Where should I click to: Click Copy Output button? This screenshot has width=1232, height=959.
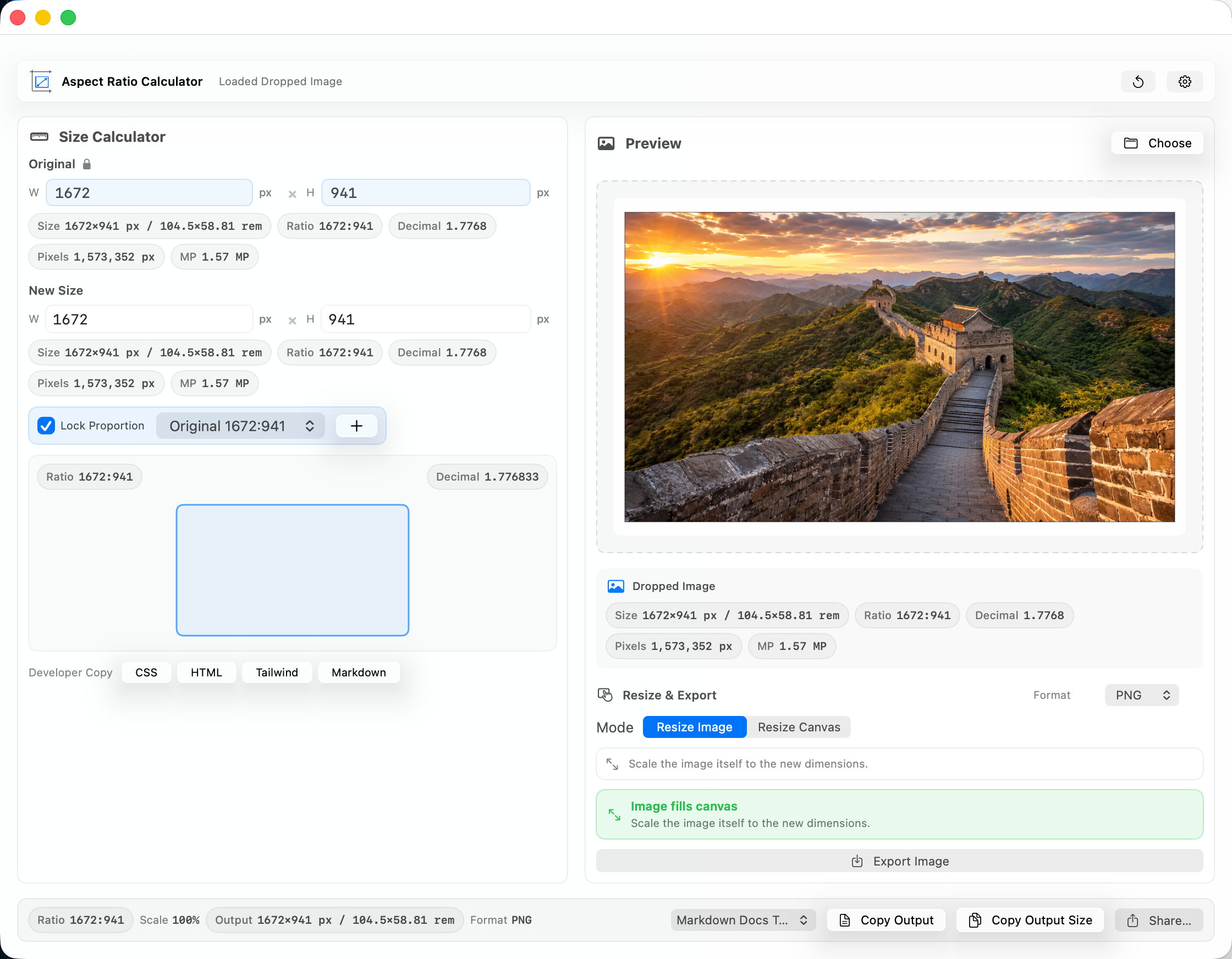(x=886, y=920)
